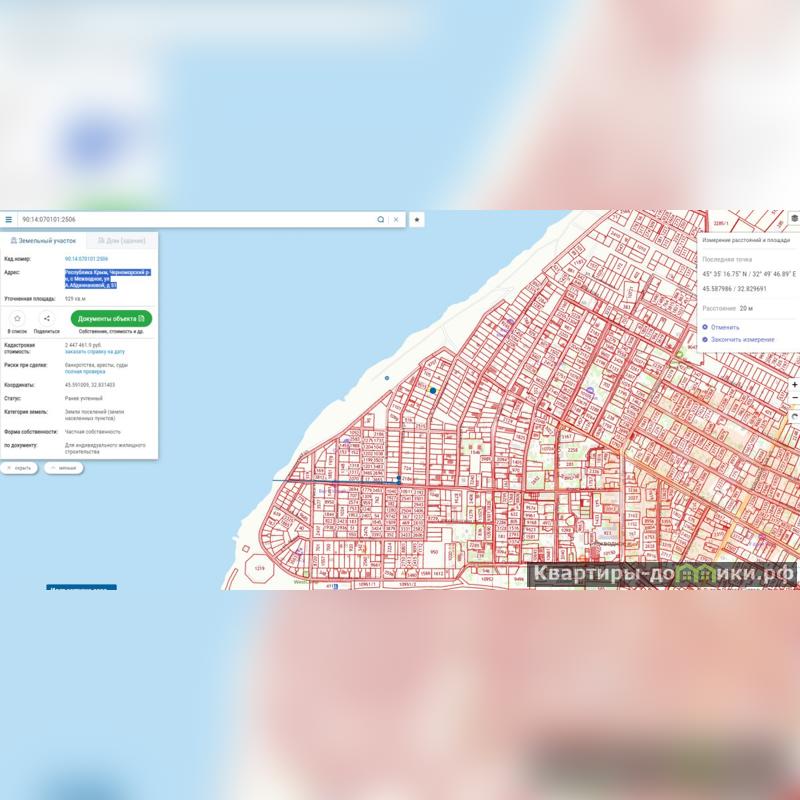Zoom in the map with plus button
The height and width of the screenshot is (800, 800).
point(794,385)
